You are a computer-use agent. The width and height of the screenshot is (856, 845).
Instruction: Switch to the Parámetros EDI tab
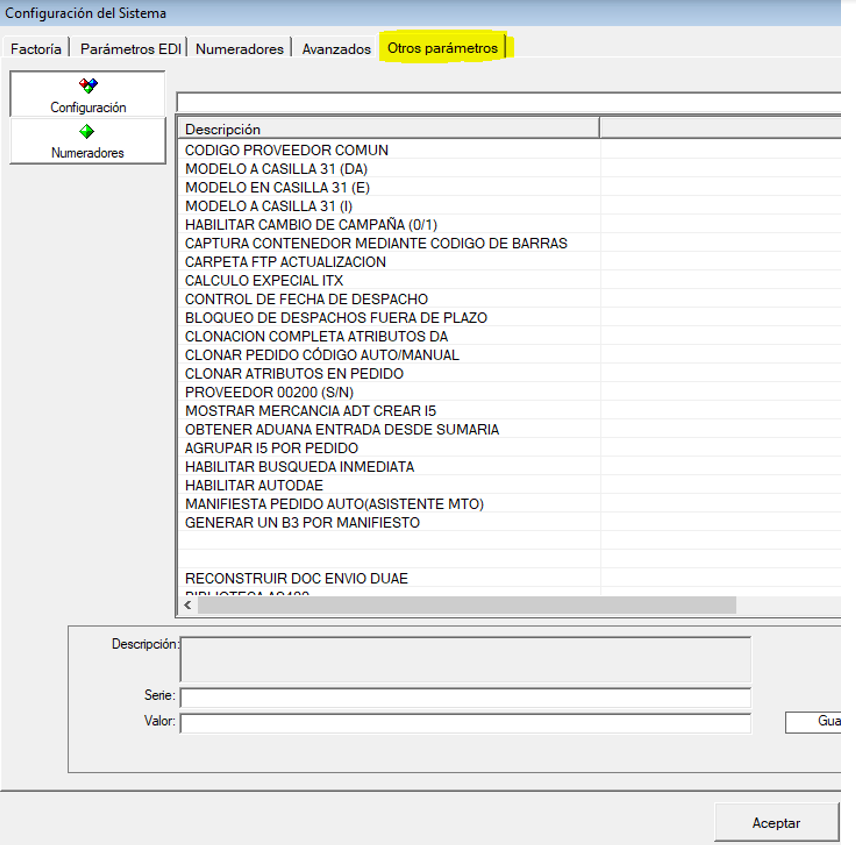(x=130, y=48)
